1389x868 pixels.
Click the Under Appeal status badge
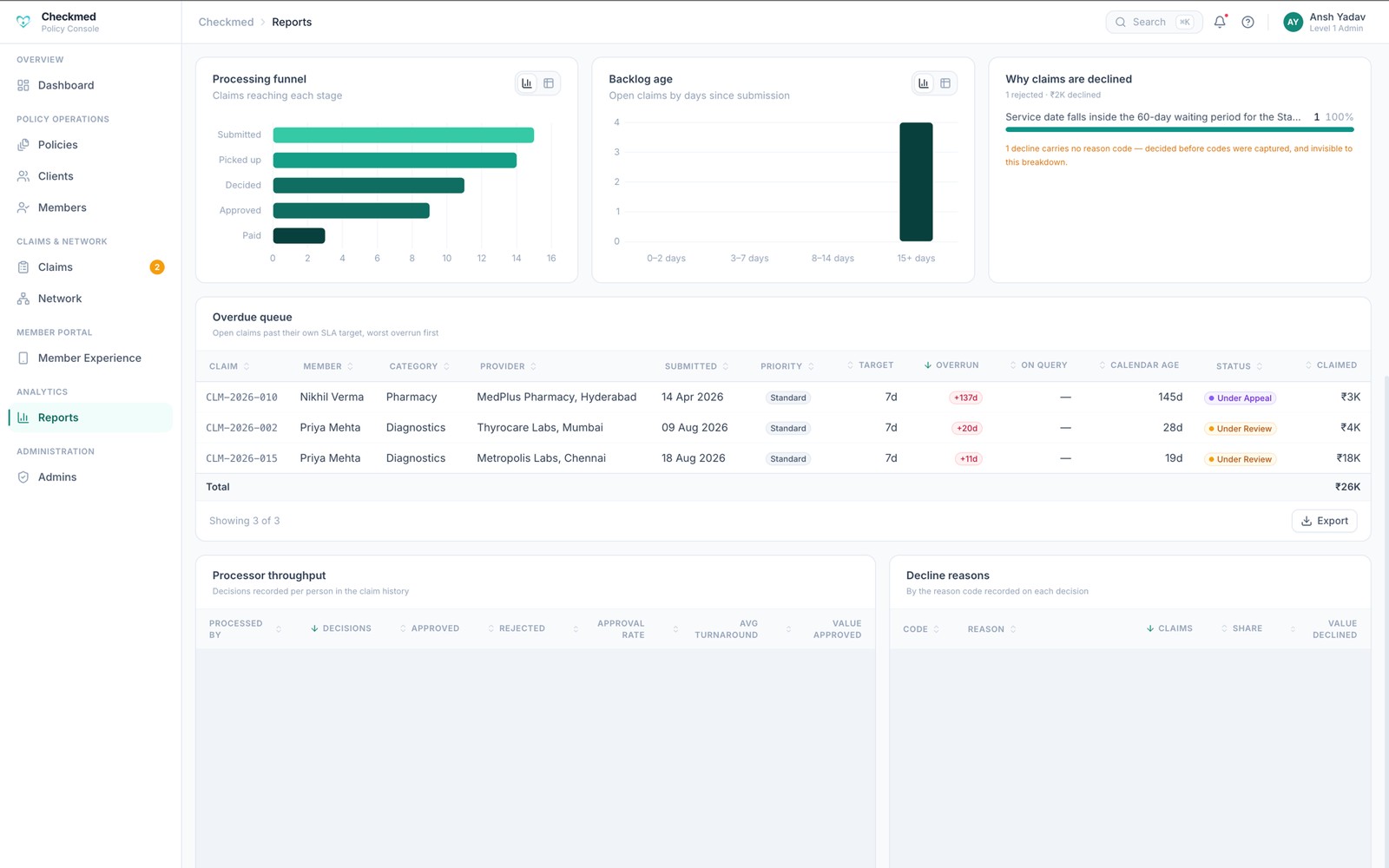coord(1240,398)
